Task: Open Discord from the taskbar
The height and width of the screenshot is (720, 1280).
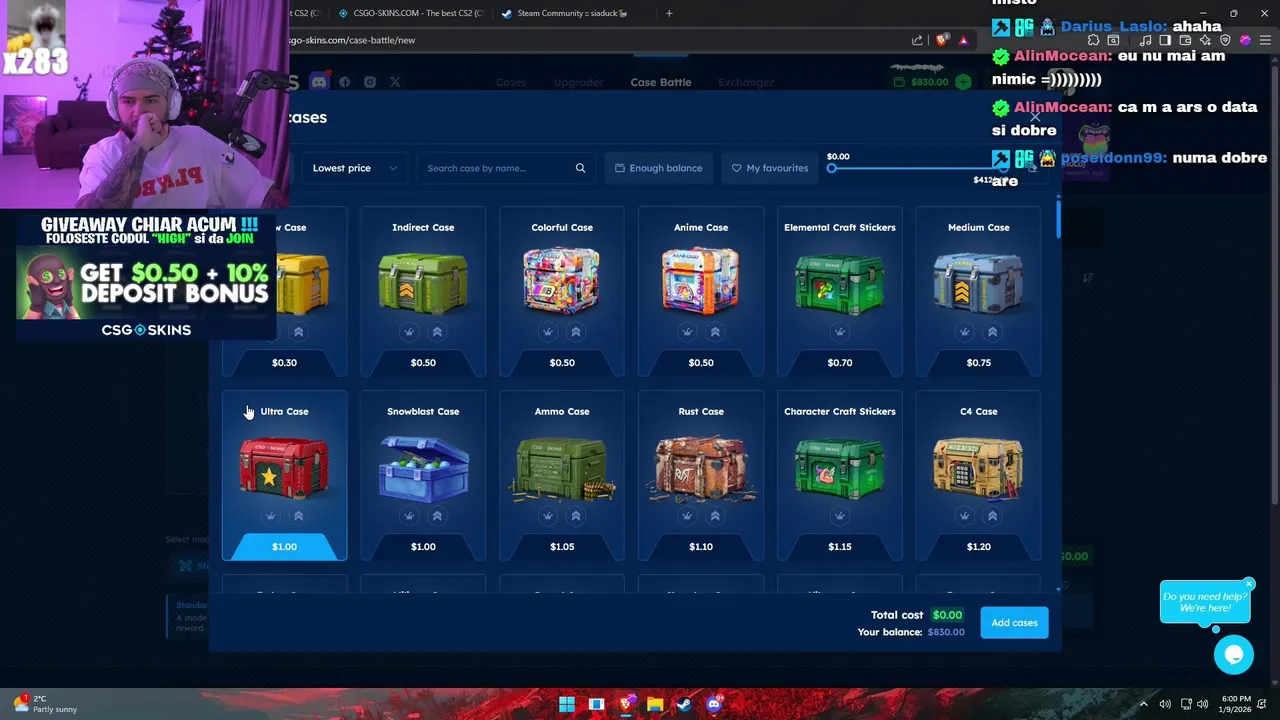Action: (x=713, y=704)
